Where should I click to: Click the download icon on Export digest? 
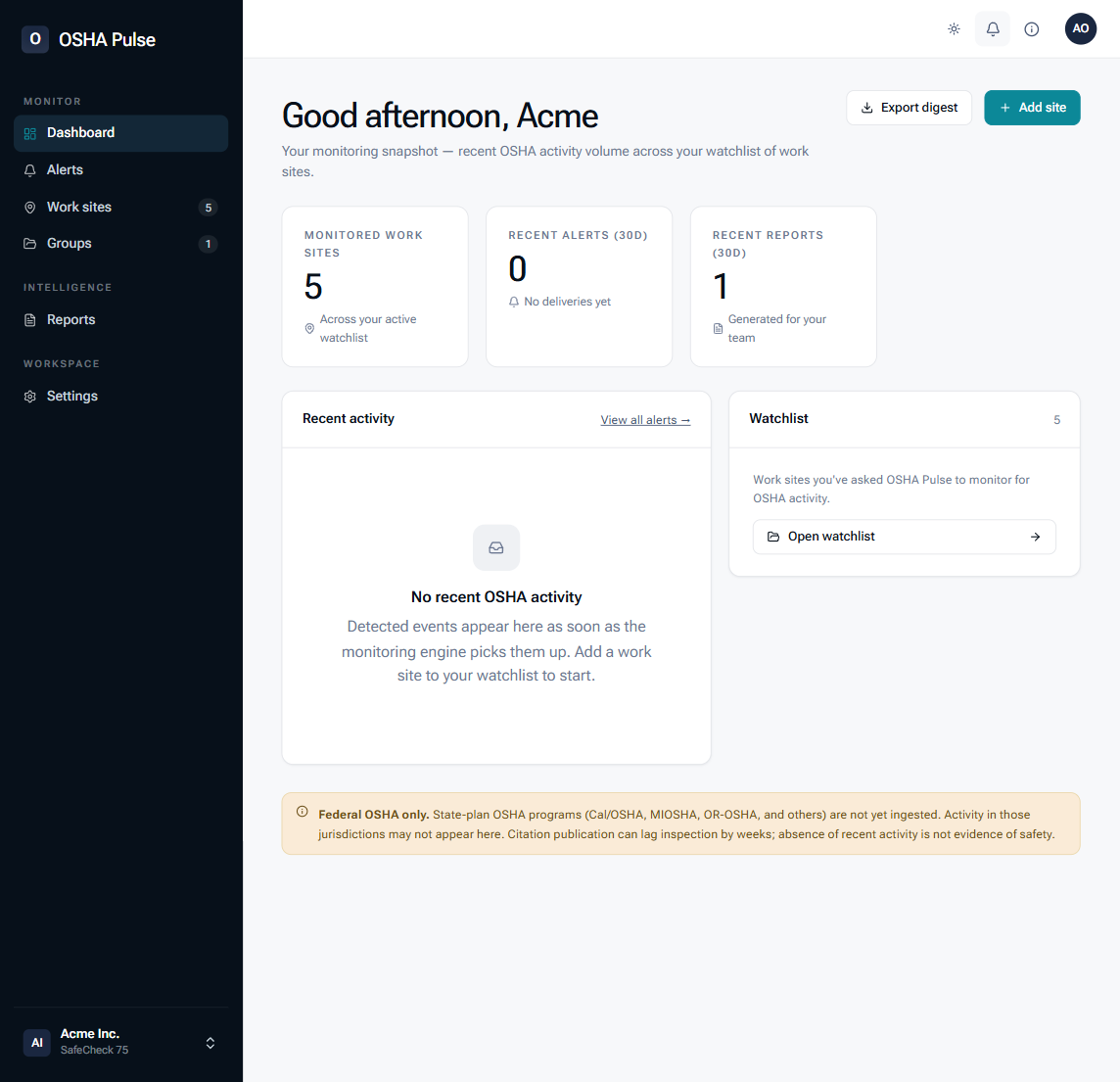867,108
